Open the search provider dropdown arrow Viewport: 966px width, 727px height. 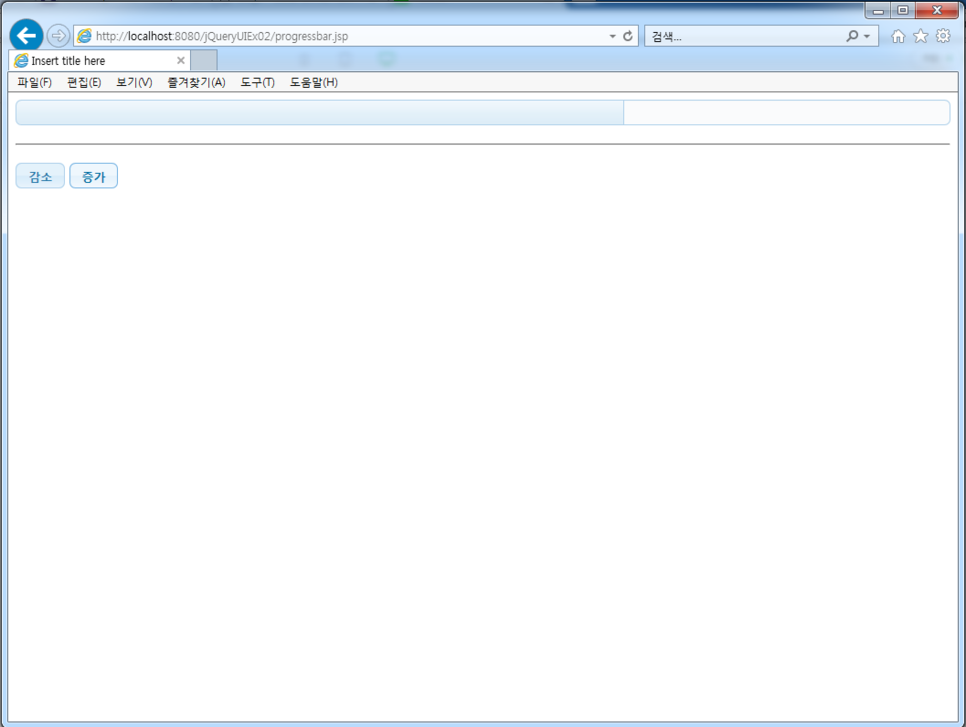867,36
